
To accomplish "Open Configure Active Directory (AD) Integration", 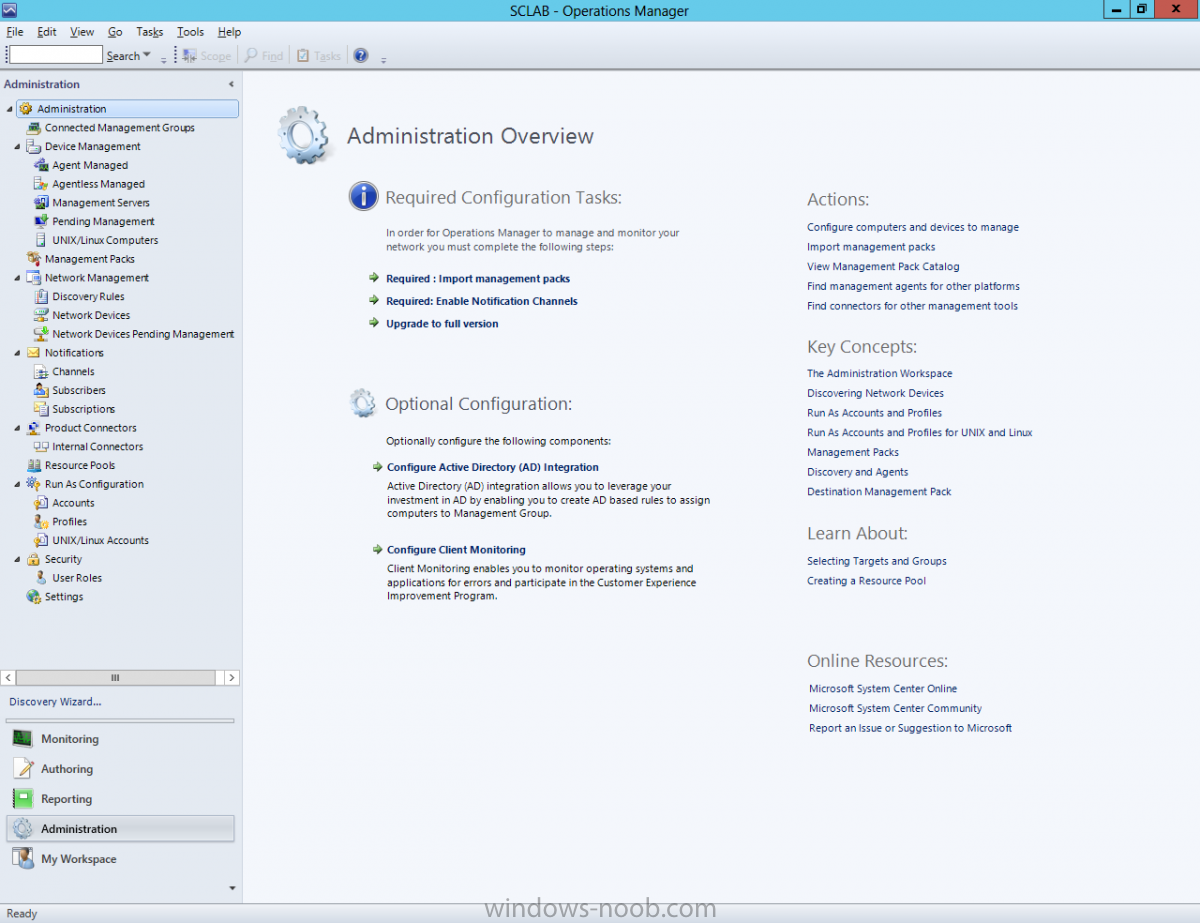I will click(493, 467).
